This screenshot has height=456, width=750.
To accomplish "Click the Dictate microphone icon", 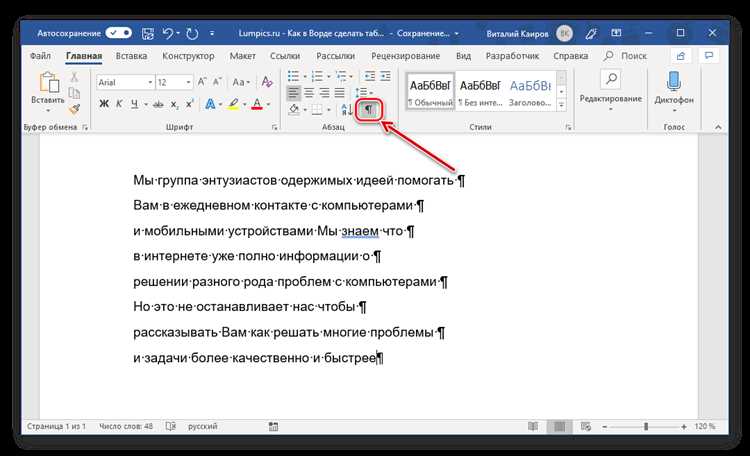I will point(674,81).
